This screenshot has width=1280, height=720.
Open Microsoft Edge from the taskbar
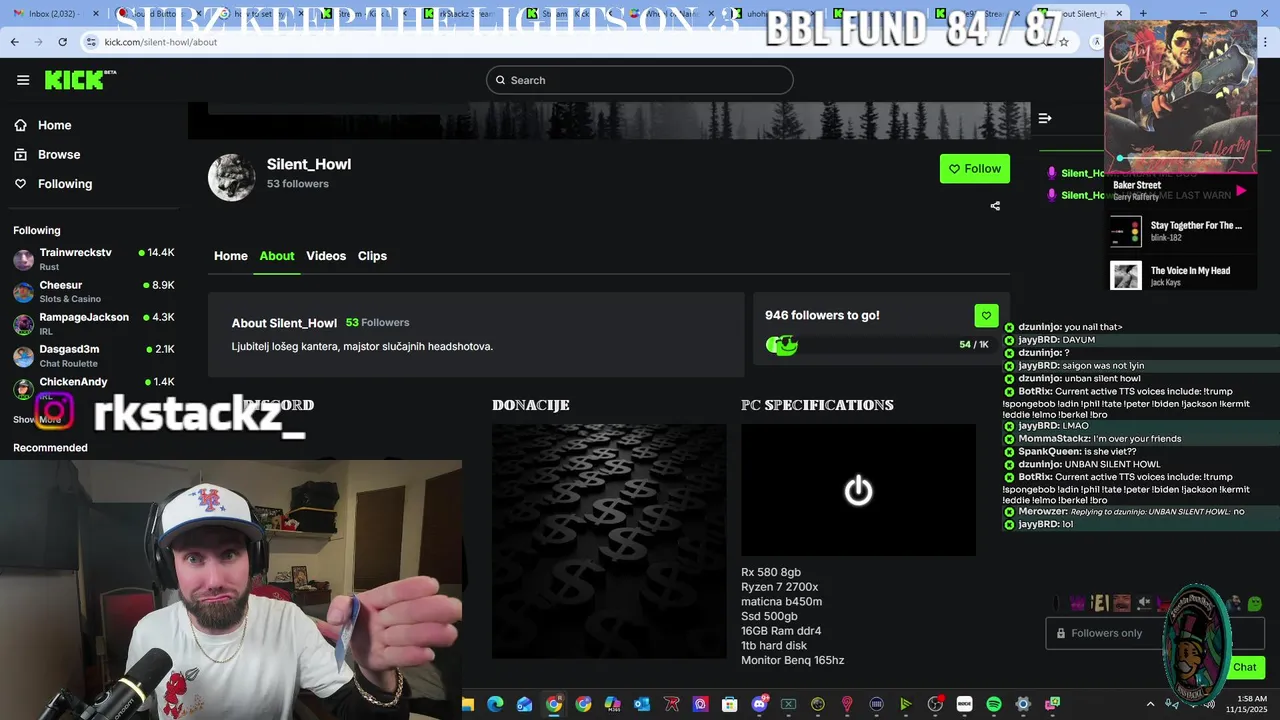click(x=495, y=704)
